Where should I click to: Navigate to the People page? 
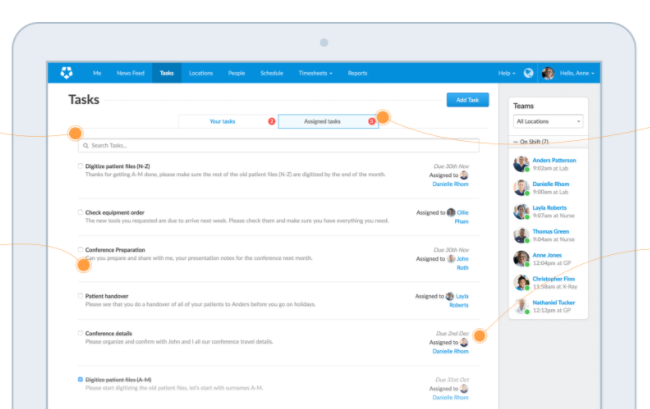point(236,73)
